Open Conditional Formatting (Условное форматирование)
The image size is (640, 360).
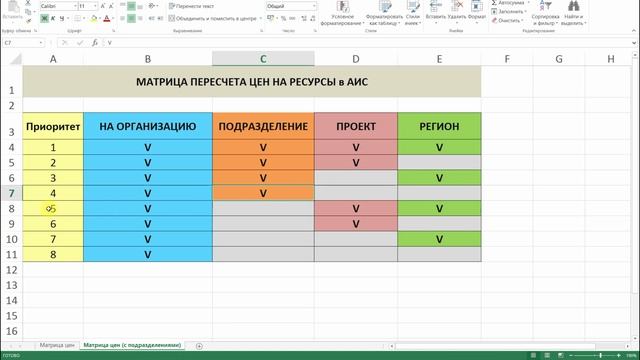[x=342, y=13]
